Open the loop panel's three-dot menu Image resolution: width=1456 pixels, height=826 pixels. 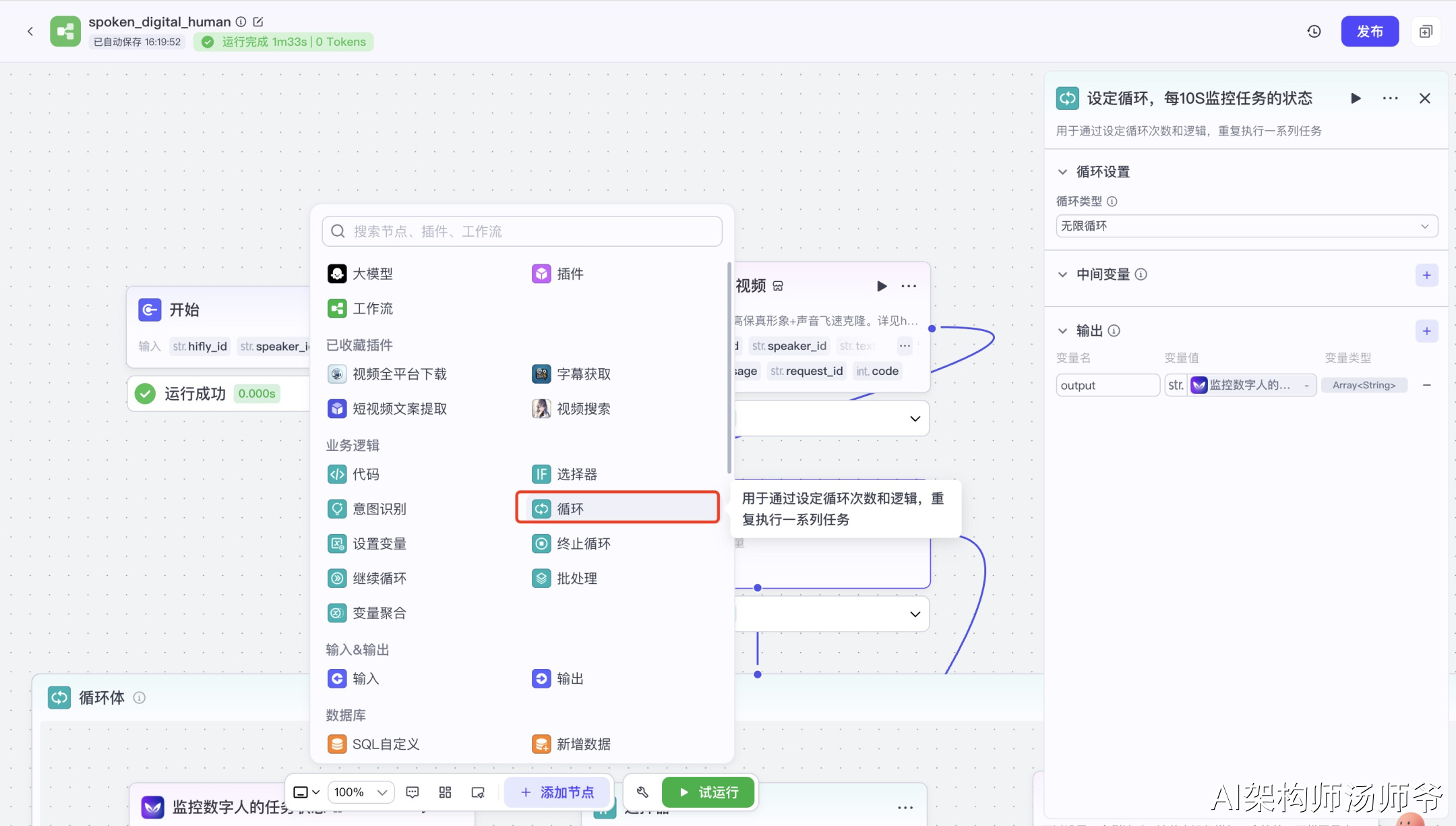1390,98
